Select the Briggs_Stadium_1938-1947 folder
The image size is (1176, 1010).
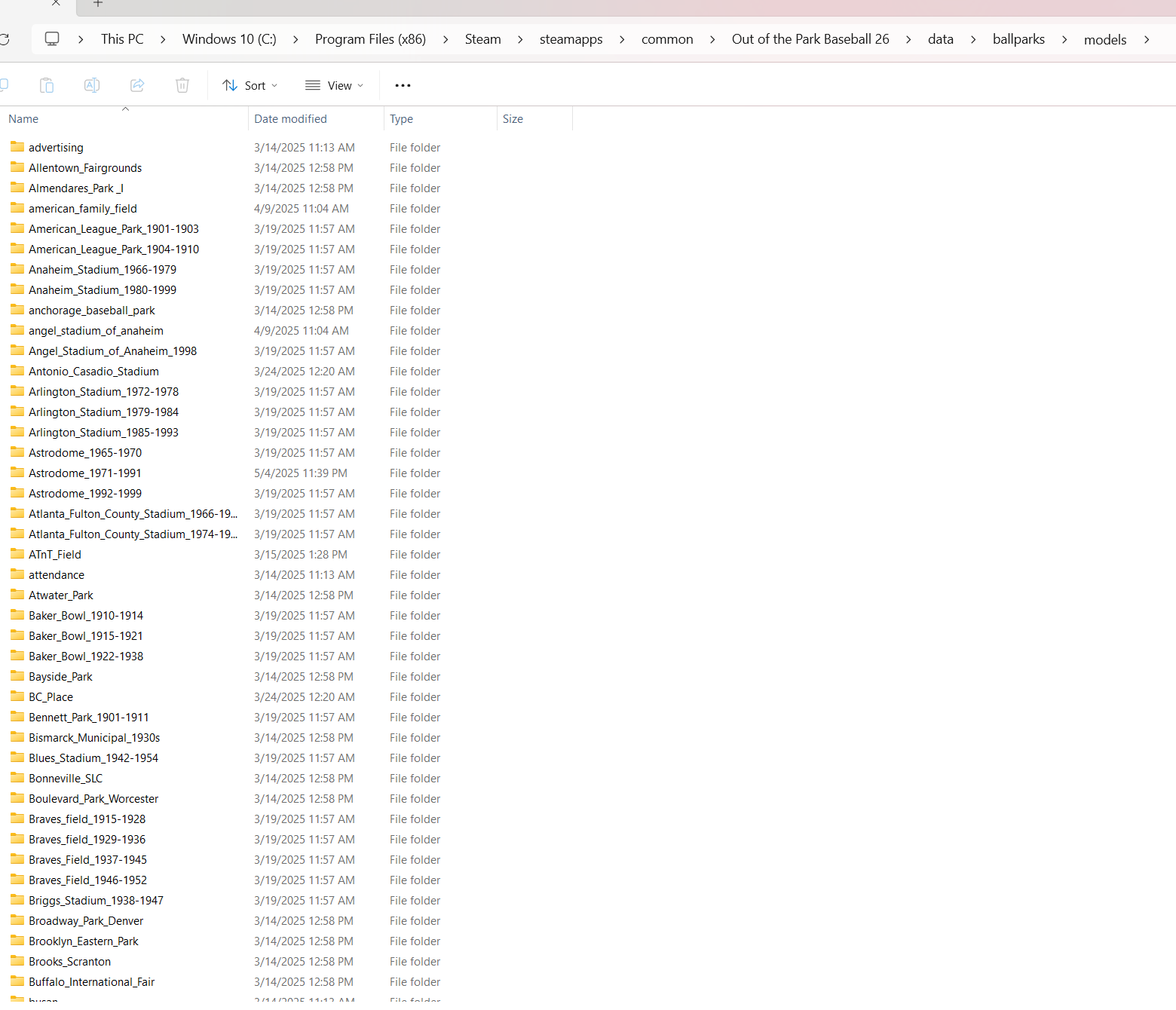96,901
